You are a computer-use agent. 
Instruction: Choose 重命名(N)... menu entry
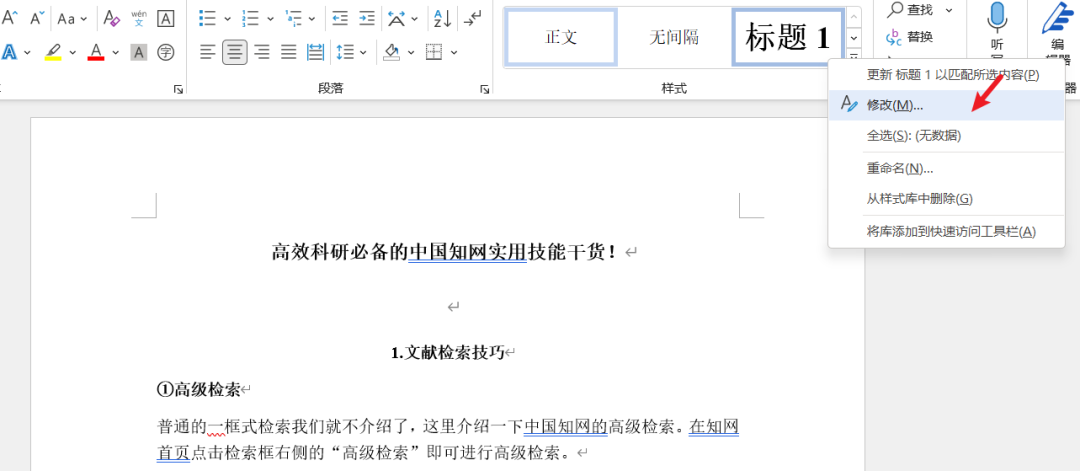click(946, 169)
